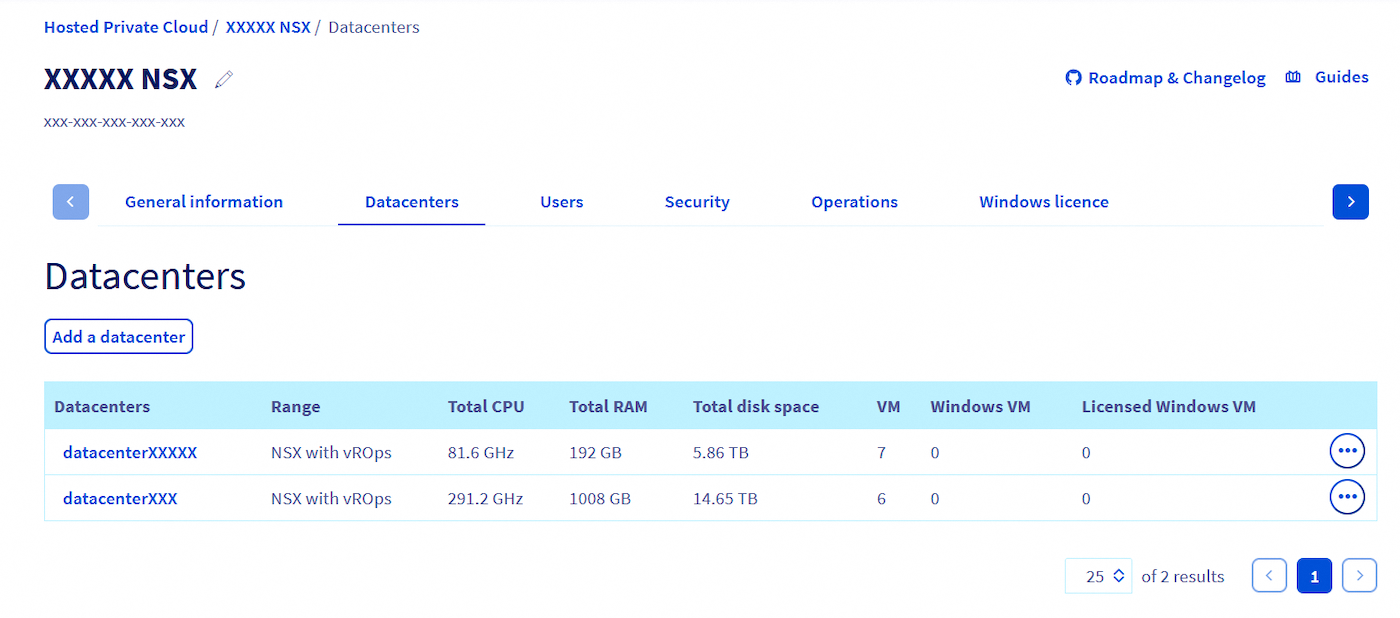Switch to the General information tab
This screenshot has width=1400, height=618.
(x=204, y=202)
